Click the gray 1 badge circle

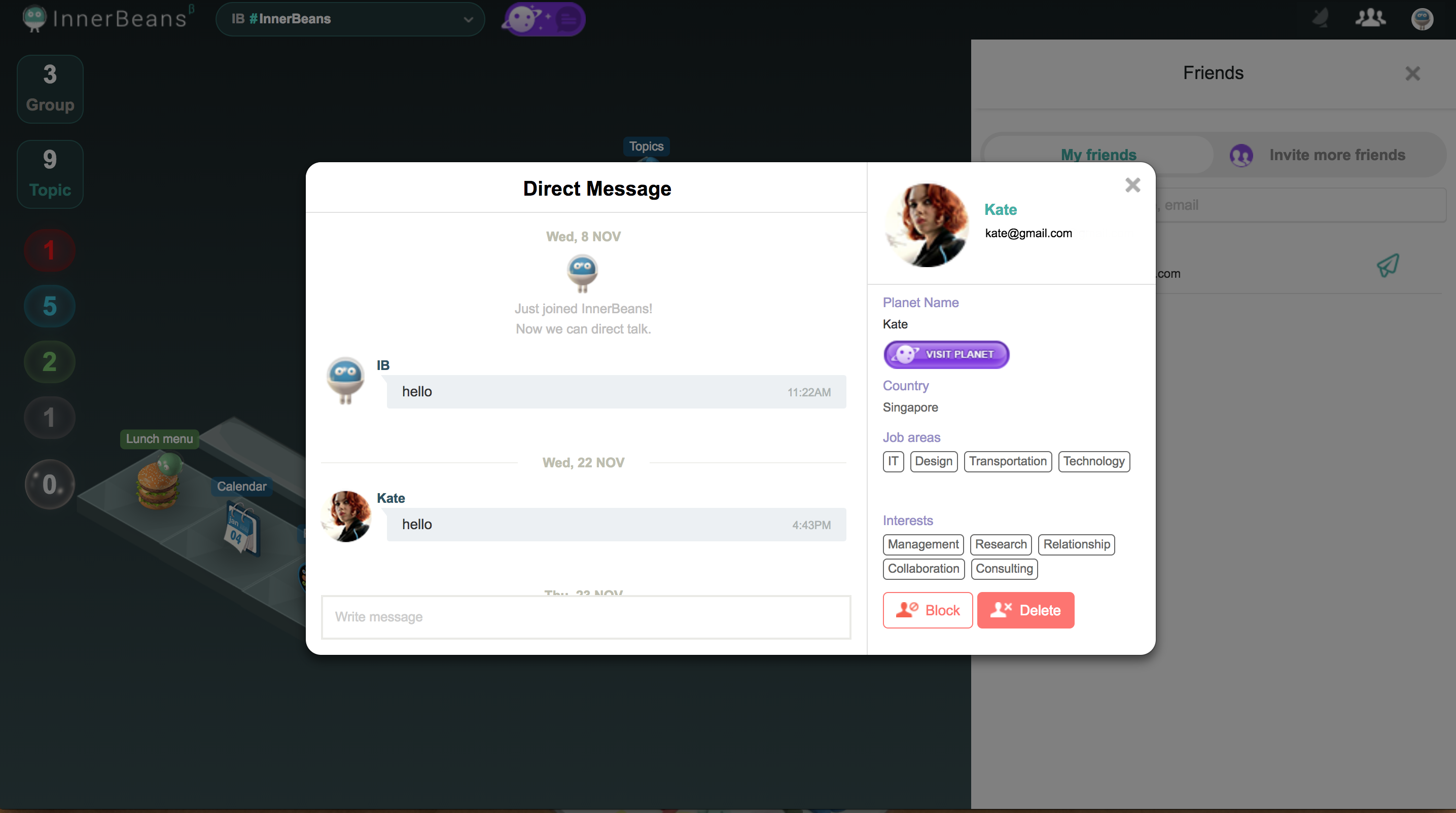point(50,418)
